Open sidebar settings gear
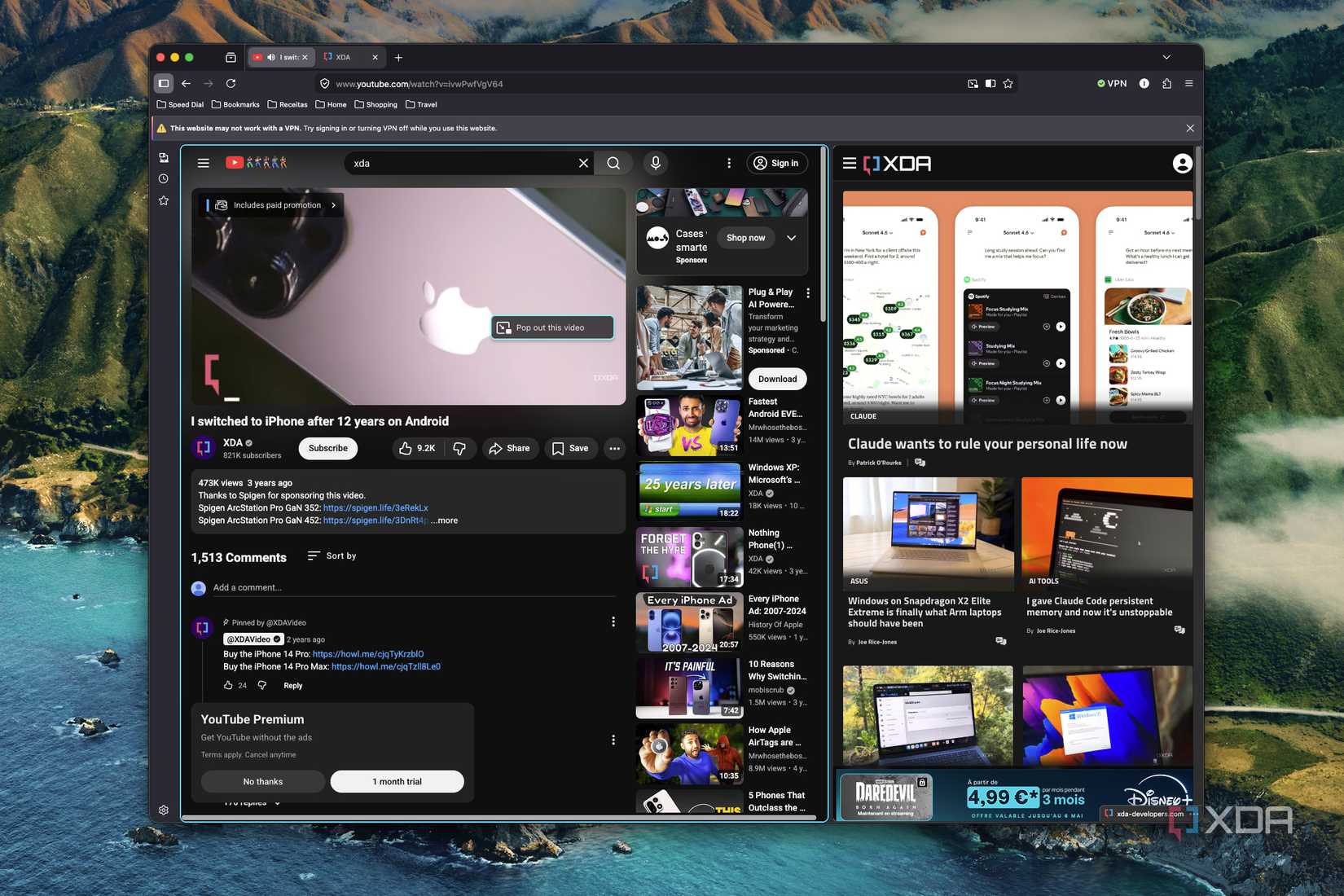The width and height of the screenshot is (1344, 896). [164, 810]
